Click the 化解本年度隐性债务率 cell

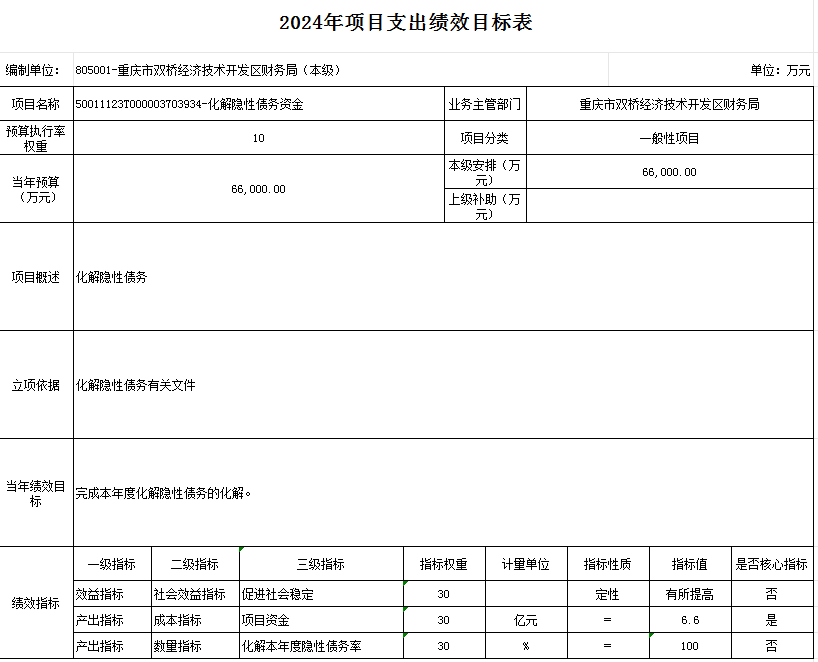point(321,645)
